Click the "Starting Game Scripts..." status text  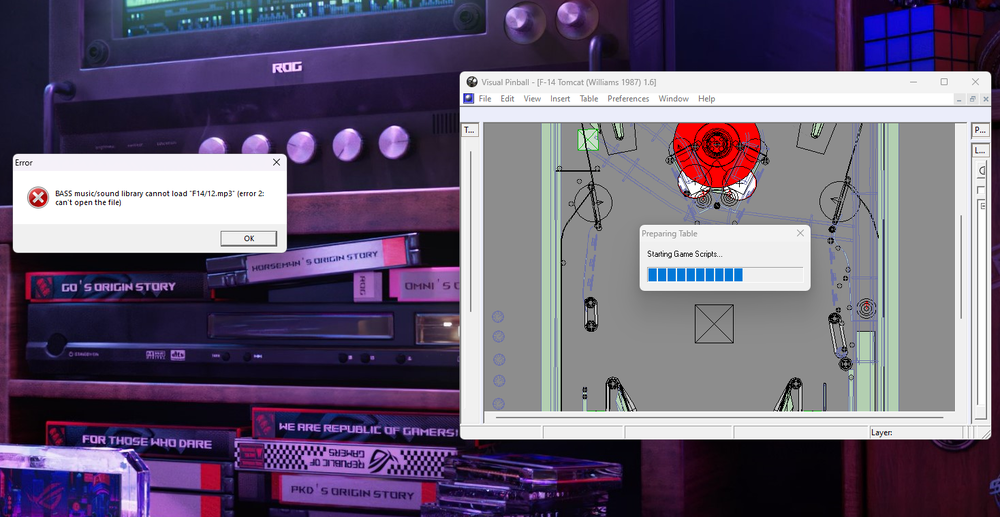pos(684,254)
